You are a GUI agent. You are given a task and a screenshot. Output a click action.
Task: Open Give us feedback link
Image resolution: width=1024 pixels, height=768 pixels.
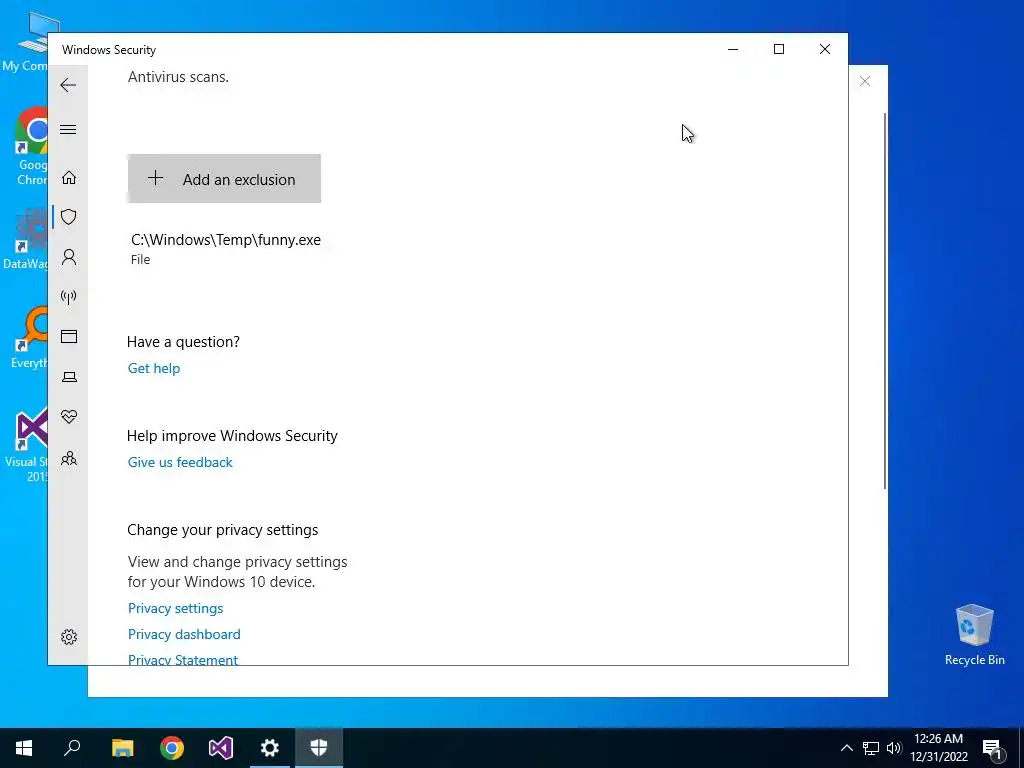[x=180, y=462]
